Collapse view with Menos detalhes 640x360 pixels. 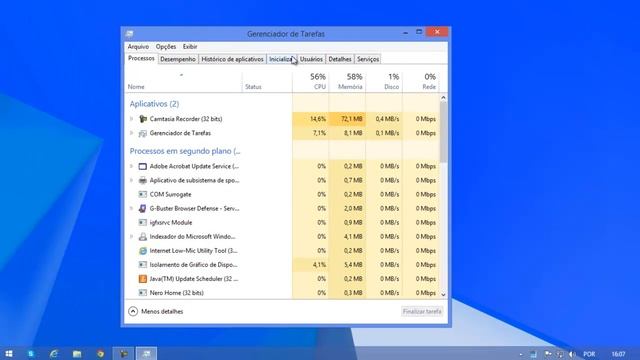point(156,311)
